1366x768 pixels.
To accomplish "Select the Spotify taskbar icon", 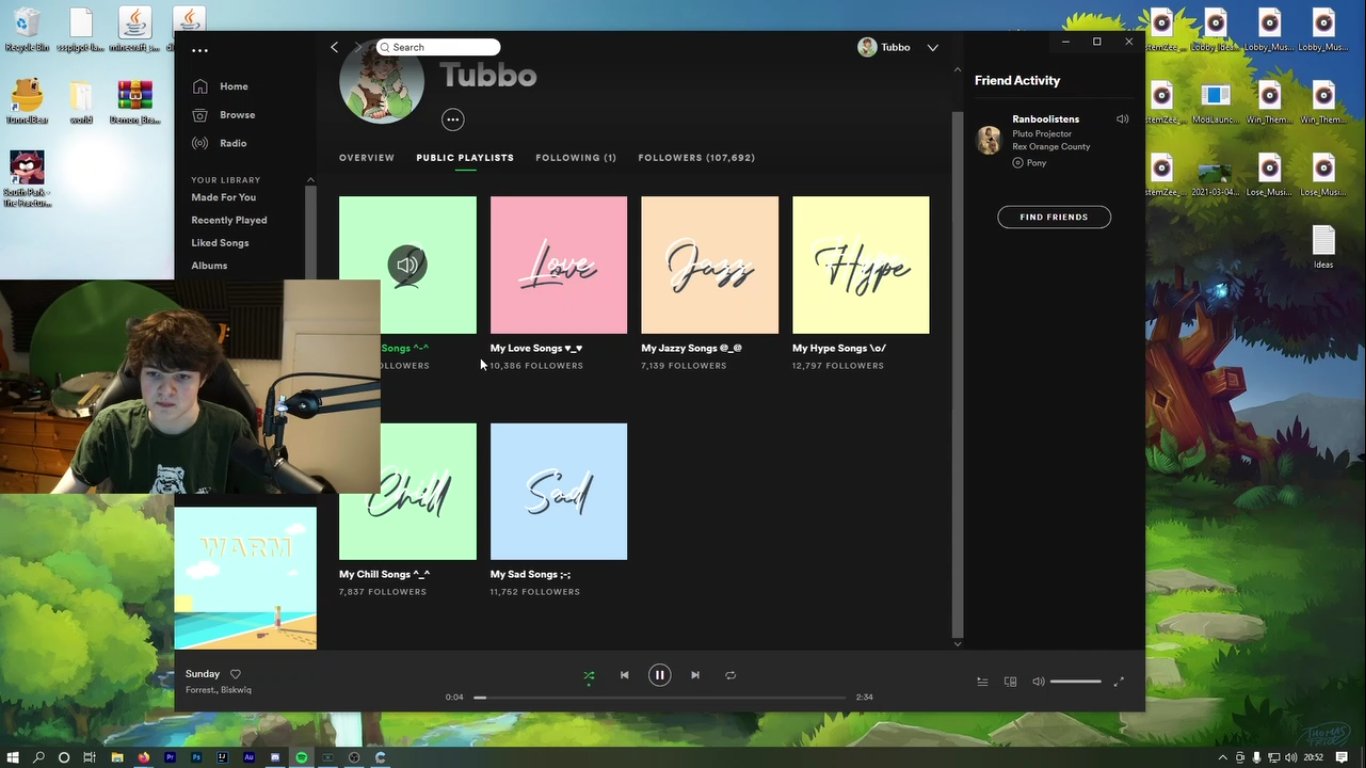I will point(302,757).
